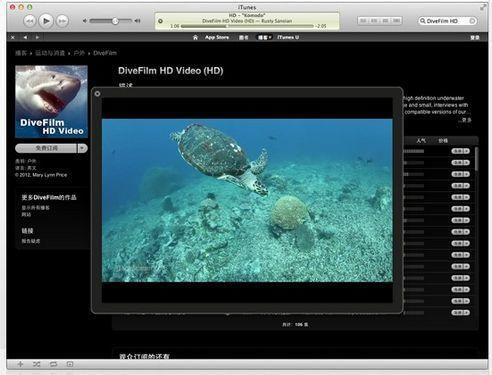Click the 报告疑虑 link
Screen dimensions: 492x375
(31, 241)
